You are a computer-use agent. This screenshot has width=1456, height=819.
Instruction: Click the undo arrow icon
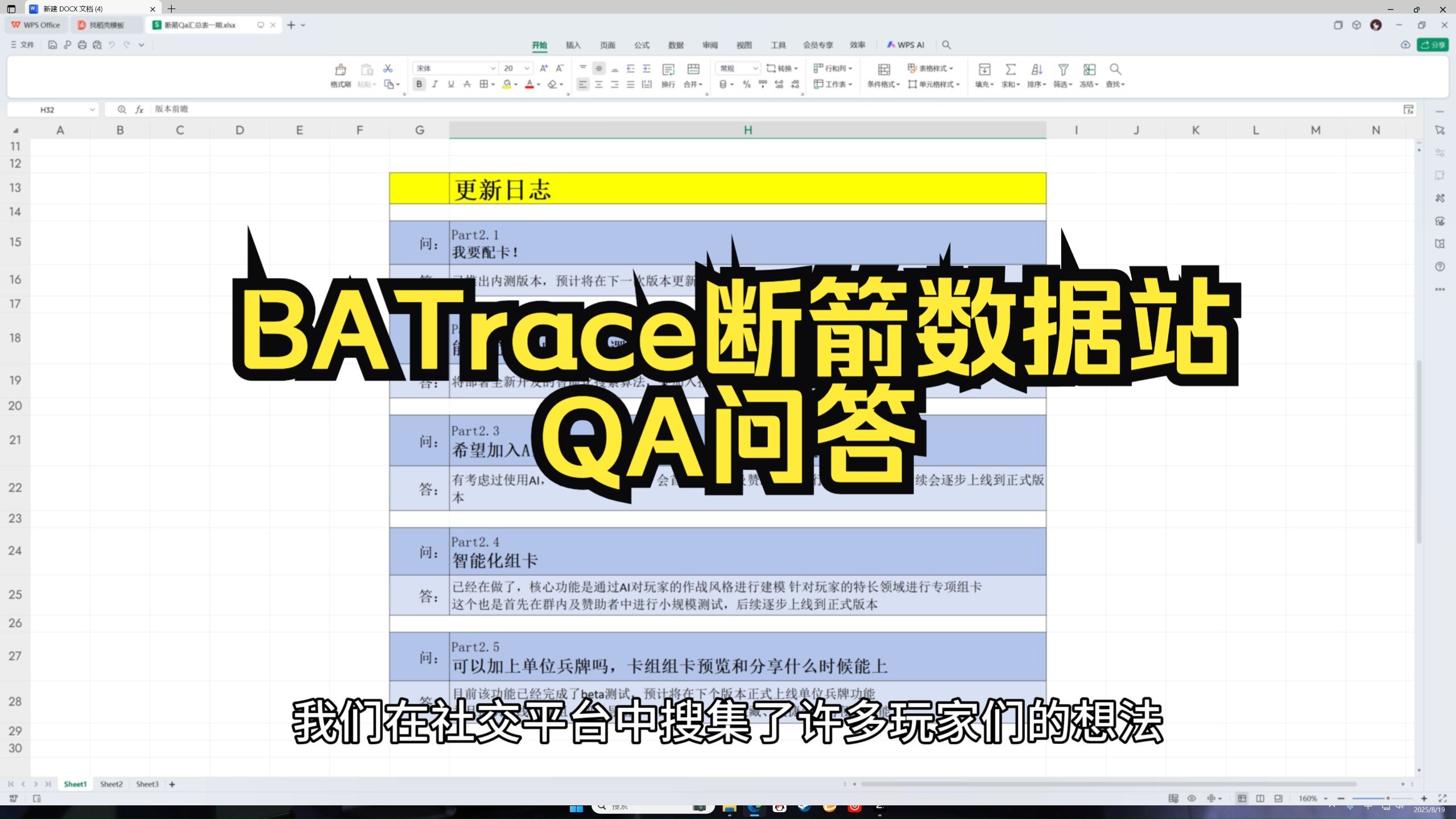click(x=112, y=45)
